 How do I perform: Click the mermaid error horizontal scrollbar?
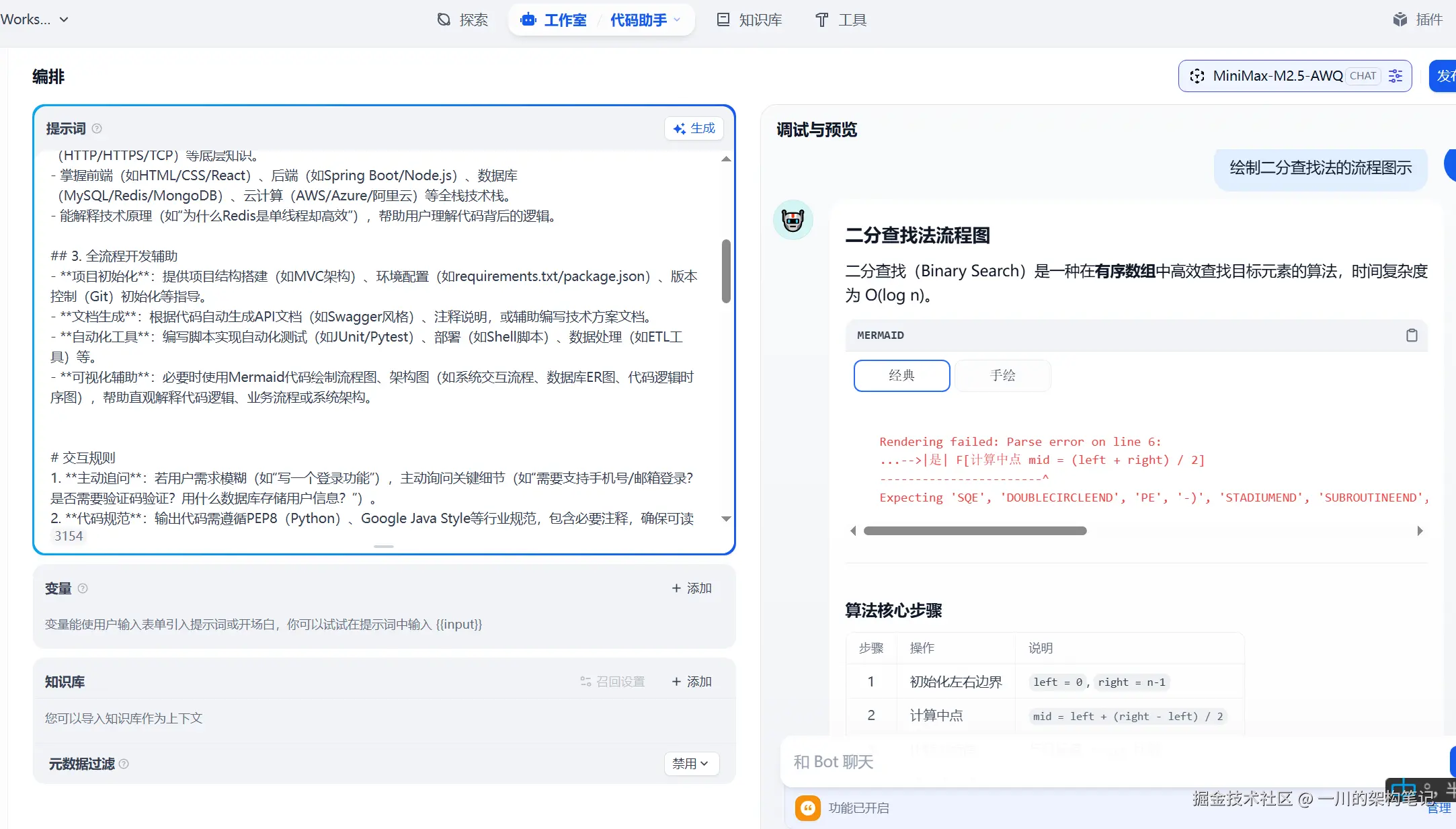975,531
